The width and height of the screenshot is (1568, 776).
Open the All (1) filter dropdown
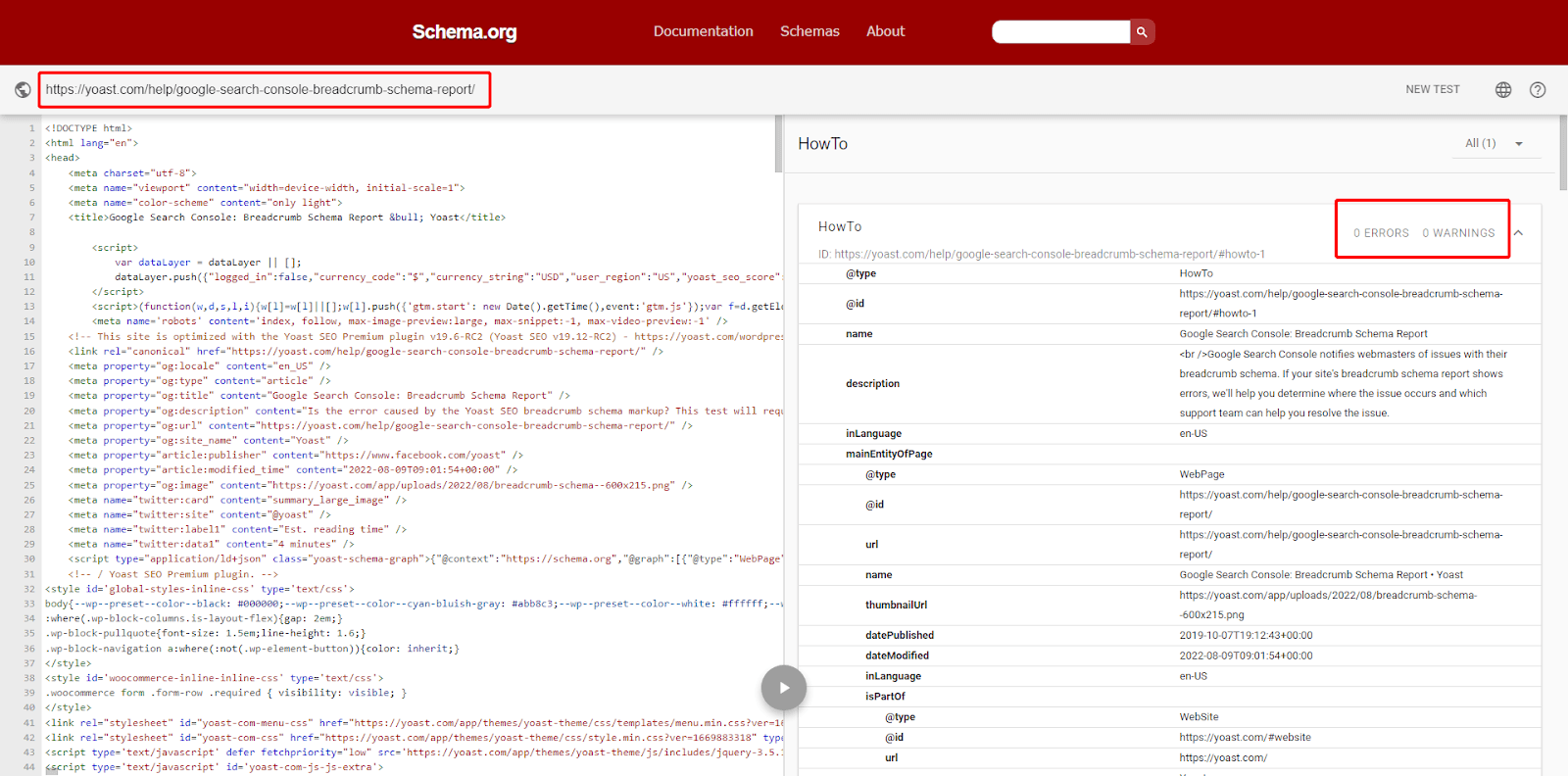tap(1495, 143)
